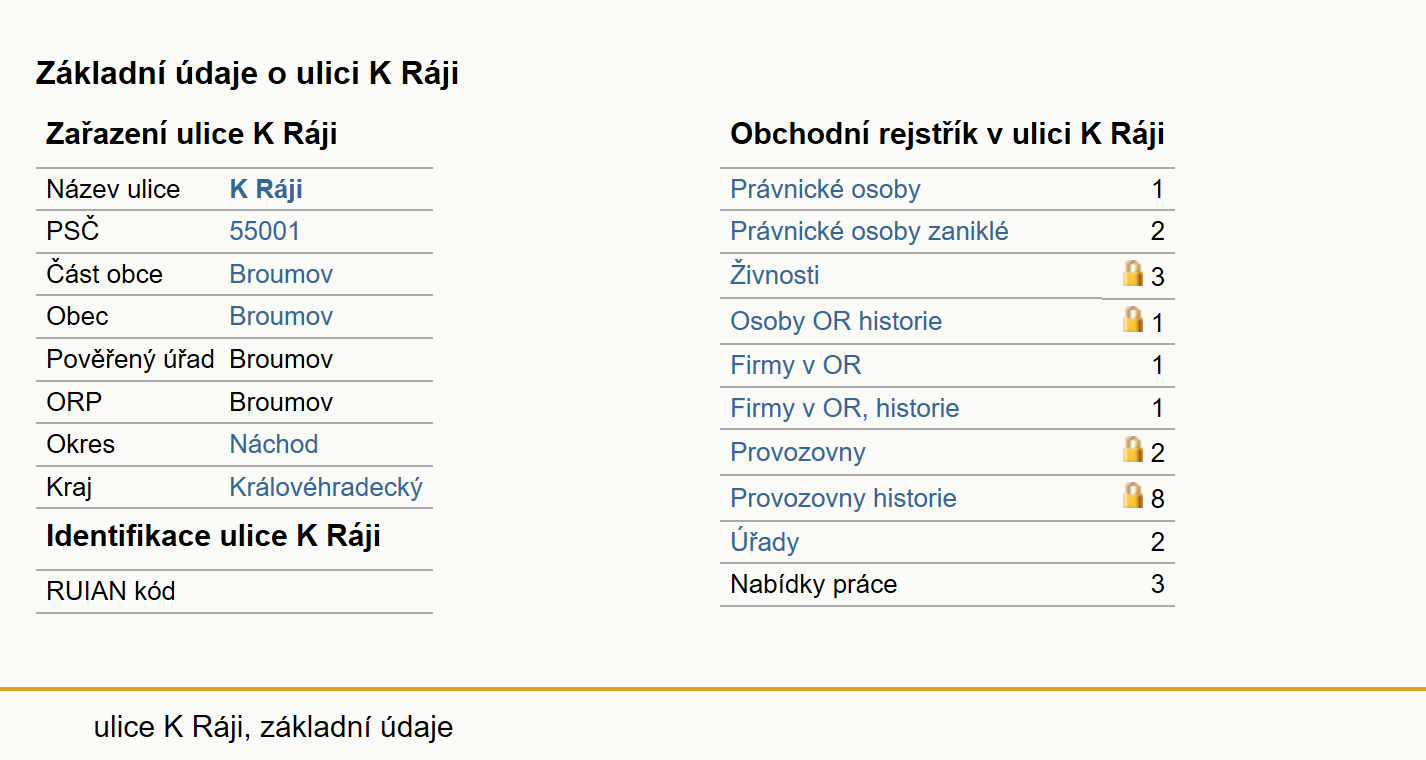Open the Úřady link
The height and width of the screenshot is (760, 1426).
(x=765, y=542)
